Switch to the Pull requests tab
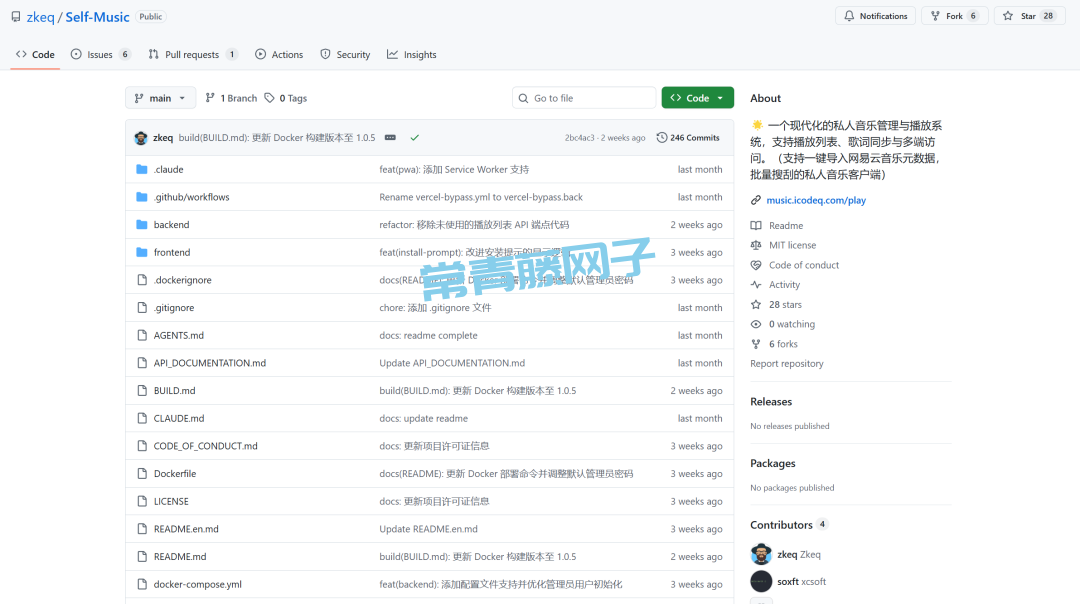 coord(192,55)
